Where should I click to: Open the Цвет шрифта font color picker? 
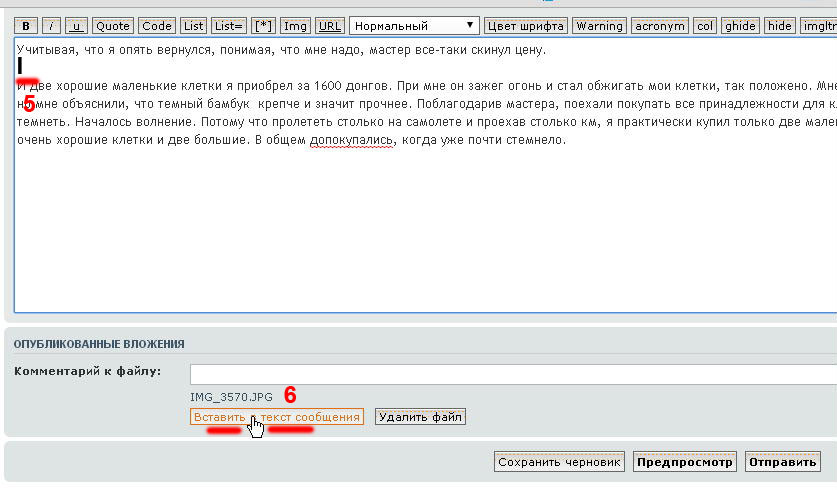(x=526, y=26)
